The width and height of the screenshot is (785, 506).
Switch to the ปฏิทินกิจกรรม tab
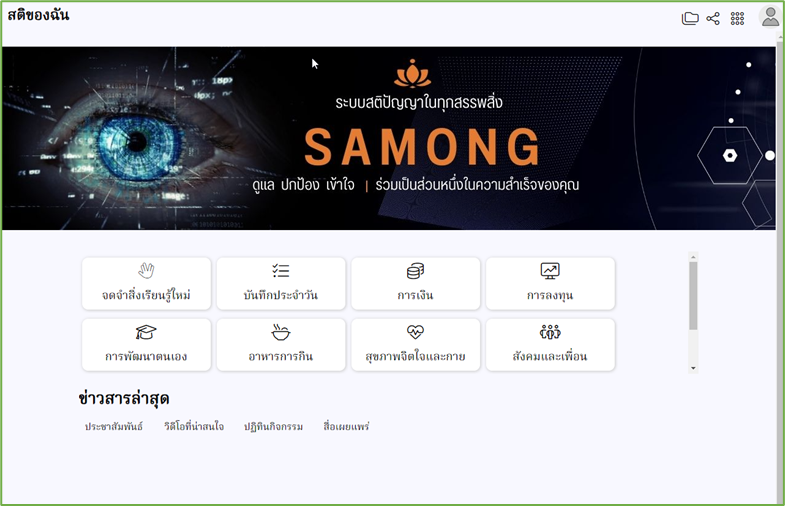tap(273, 426)
